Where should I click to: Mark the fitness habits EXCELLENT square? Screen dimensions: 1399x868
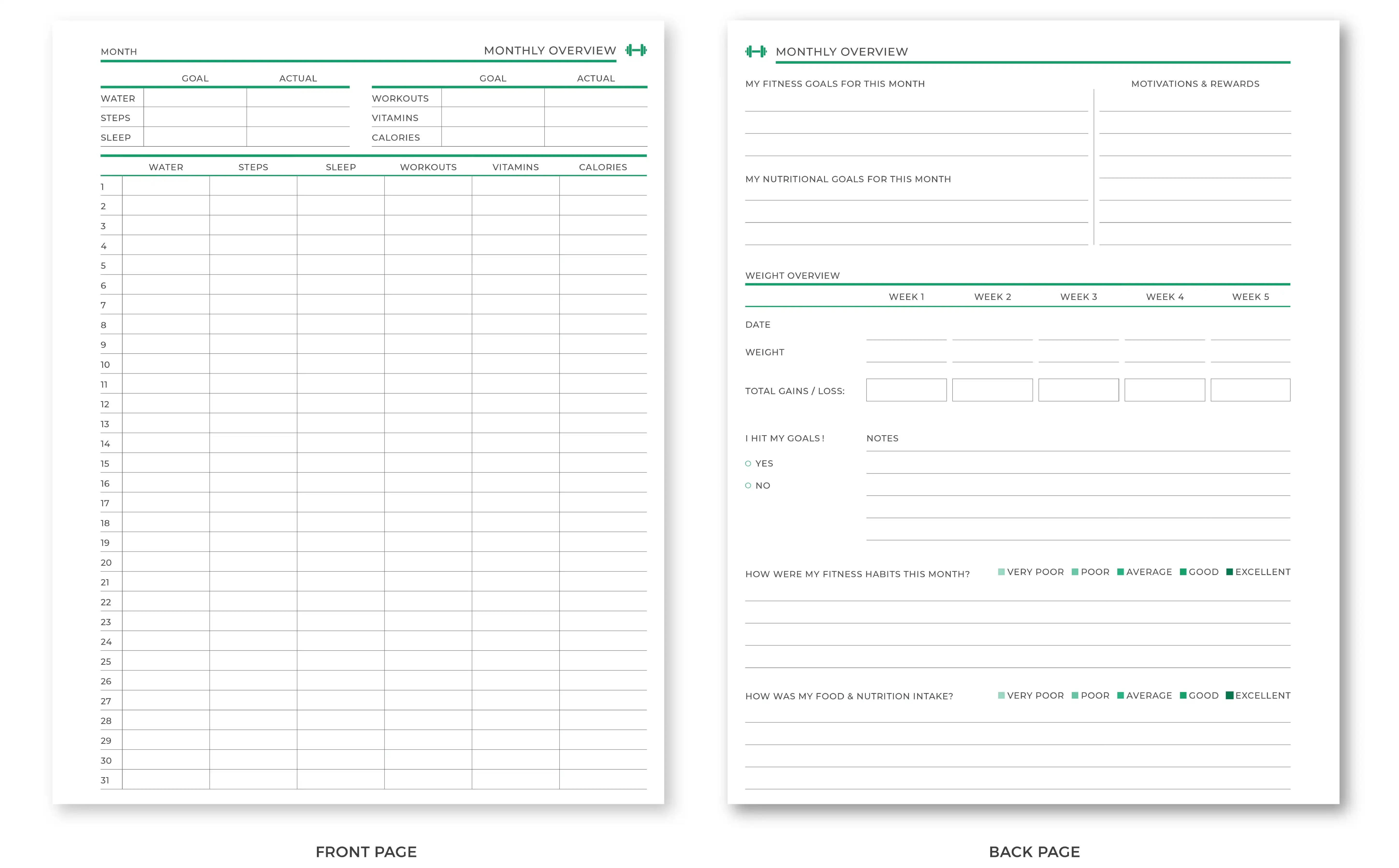coord(1229,572)
